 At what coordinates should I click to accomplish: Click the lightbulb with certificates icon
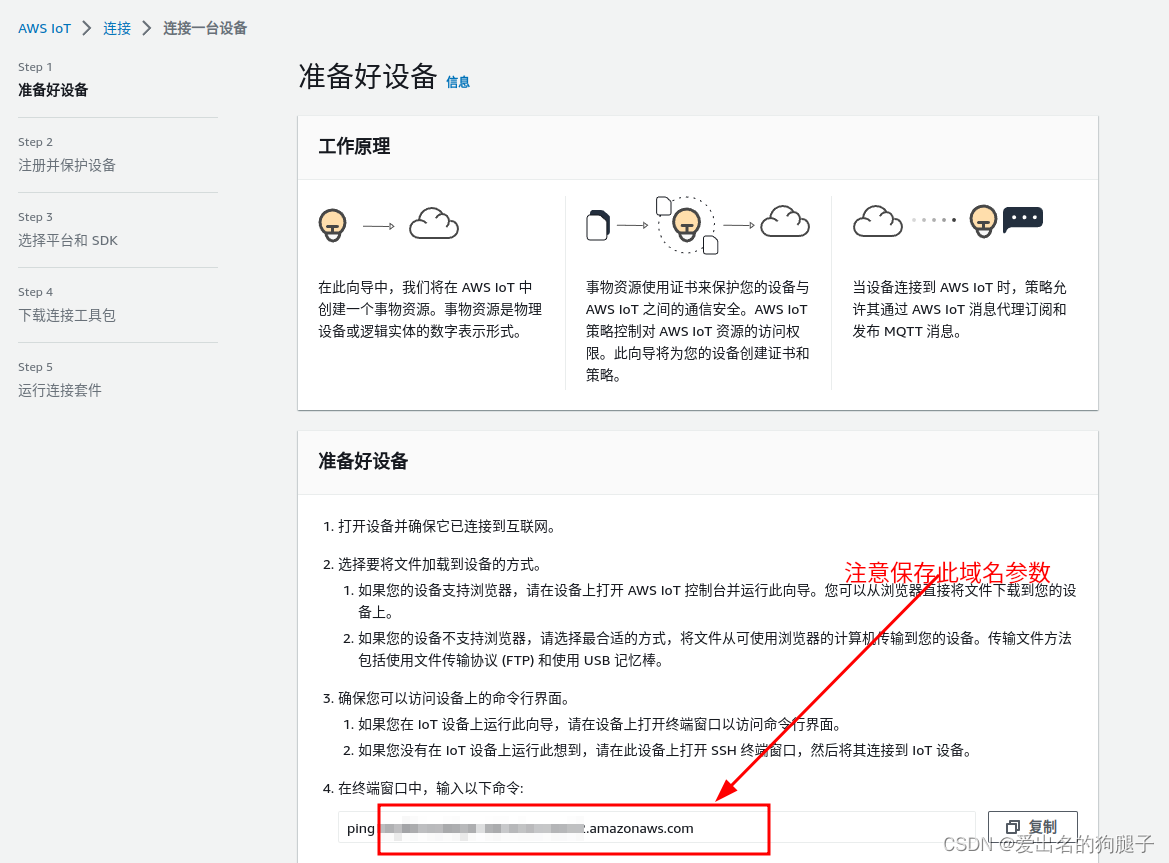[687, 224]
